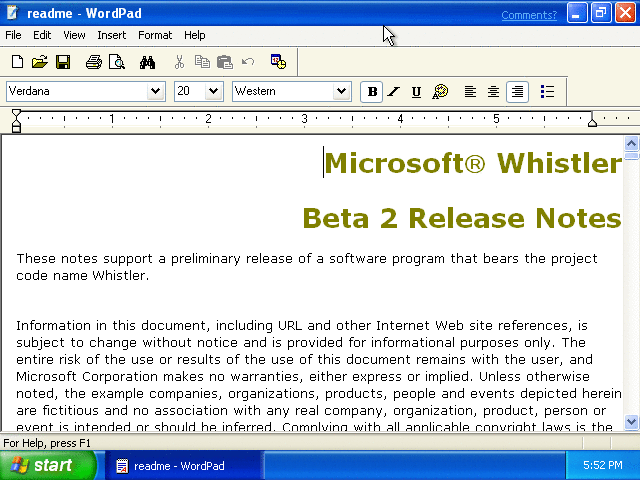Open the File menu
The width and height of the screenshot is (640, 480).
click(13, 36)
